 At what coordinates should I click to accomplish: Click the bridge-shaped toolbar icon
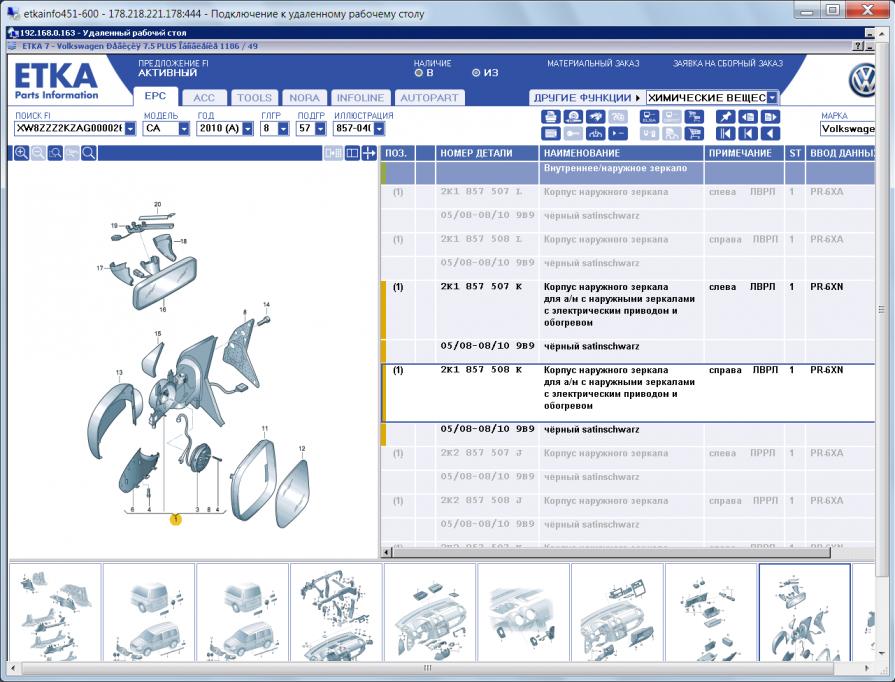tap(595, 134)
